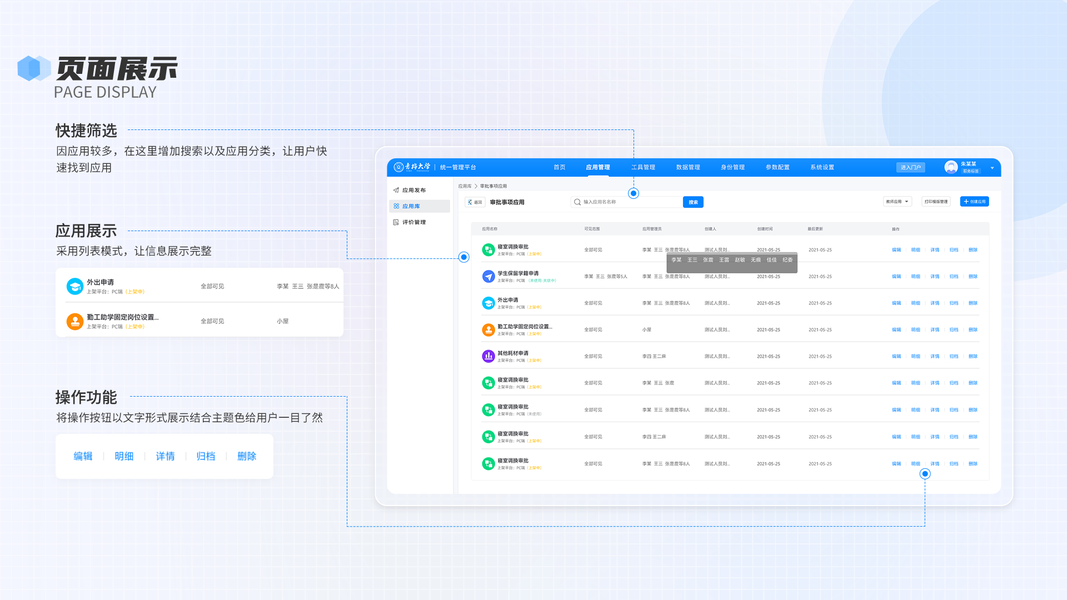
Task: Click the 最后更新 column header
Action: (x=815, y=229)
